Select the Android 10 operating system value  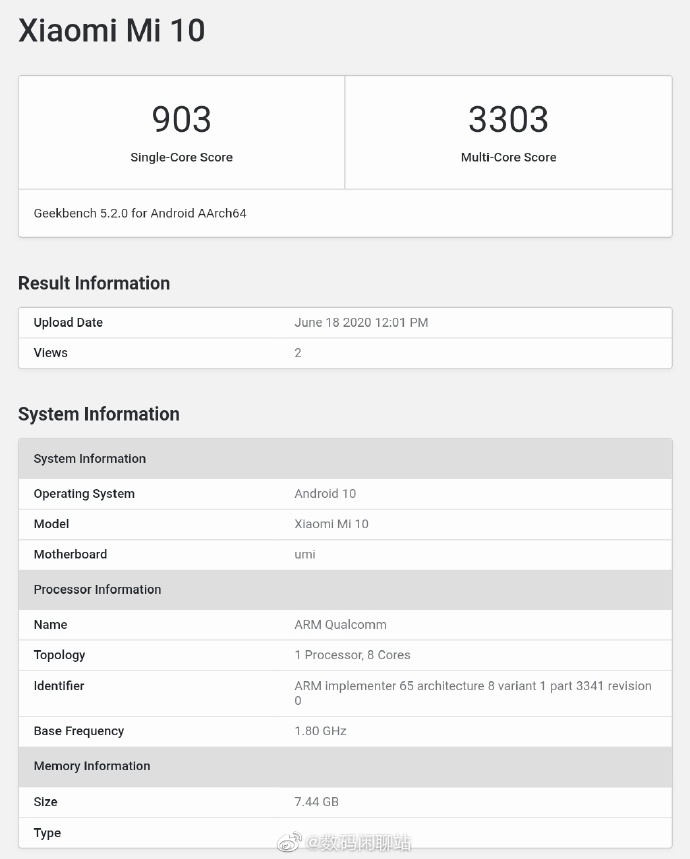[x=325, y=493]
